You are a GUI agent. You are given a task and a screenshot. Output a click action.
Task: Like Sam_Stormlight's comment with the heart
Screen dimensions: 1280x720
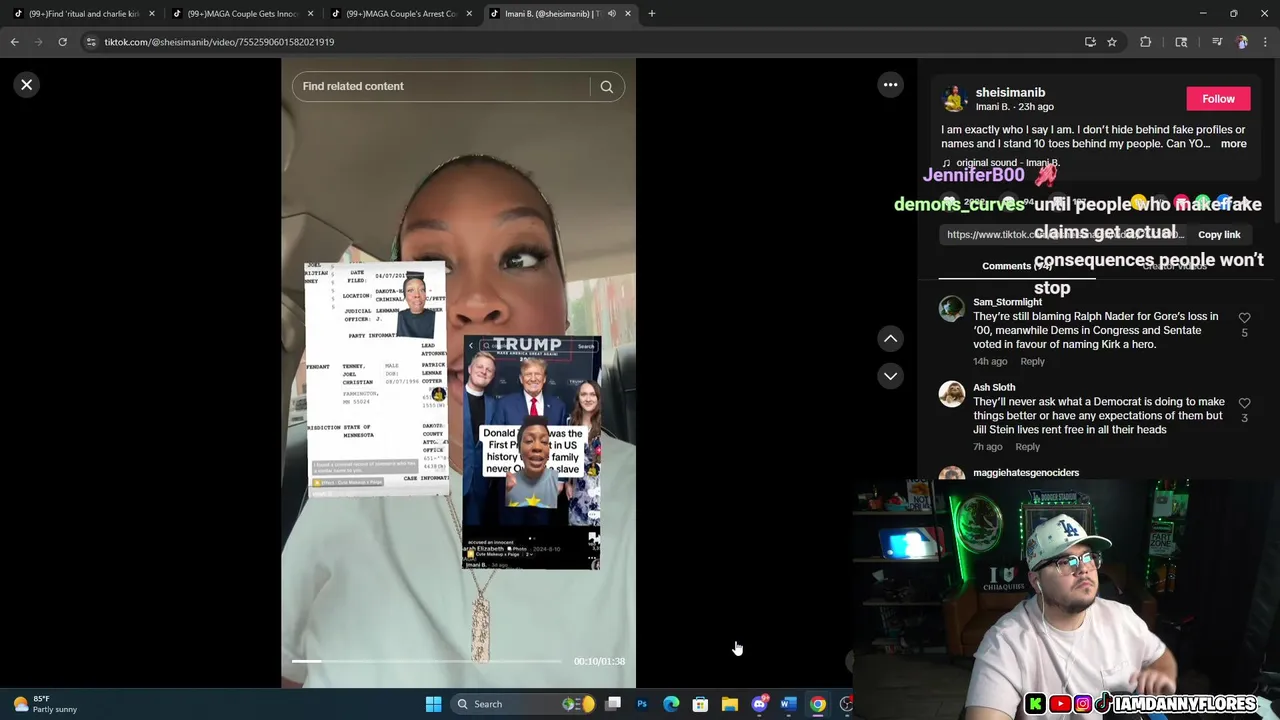[1244, 318]
